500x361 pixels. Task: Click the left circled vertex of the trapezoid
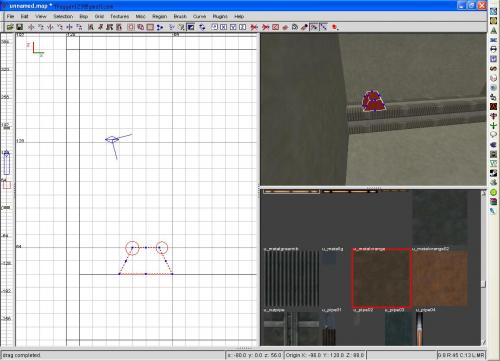click(x=132, y=248)
